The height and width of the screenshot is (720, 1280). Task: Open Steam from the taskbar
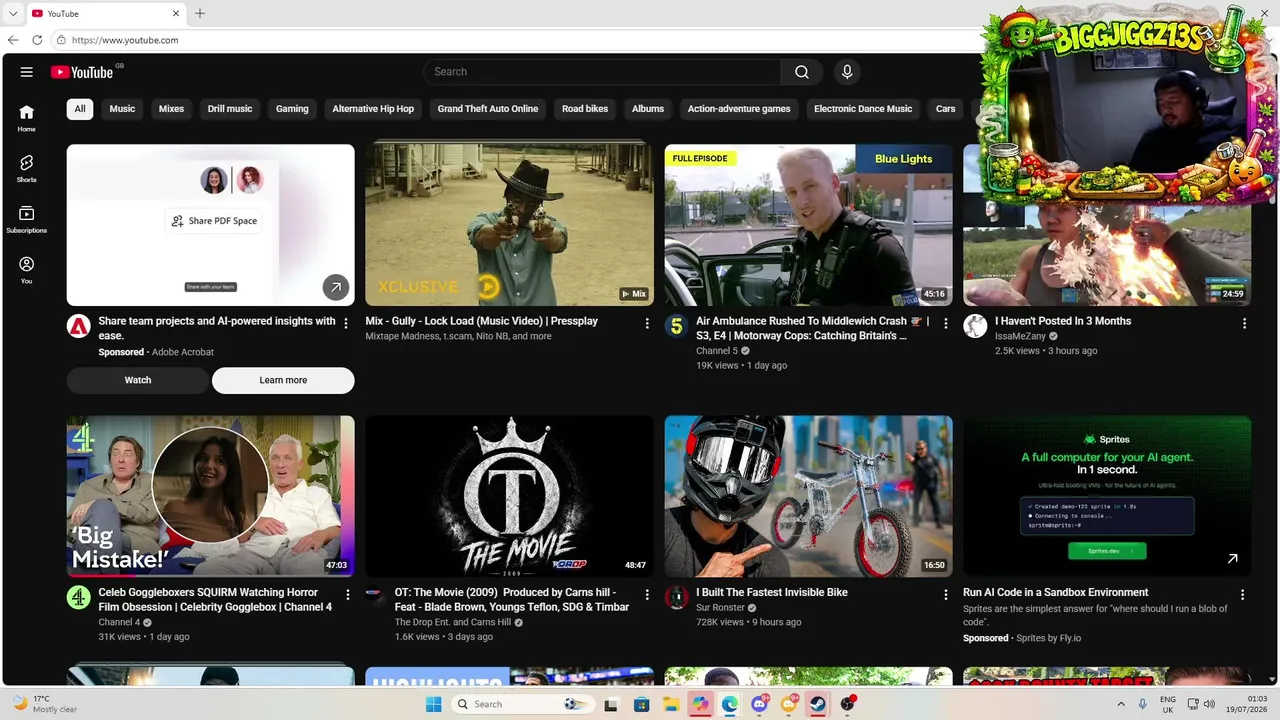[818, 704]
